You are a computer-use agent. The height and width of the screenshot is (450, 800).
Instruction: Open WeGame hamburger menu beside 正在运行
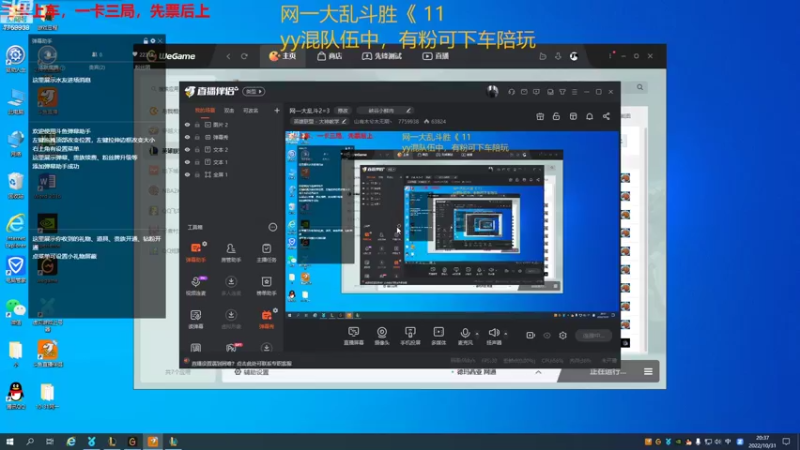click(x=648, y=372)
